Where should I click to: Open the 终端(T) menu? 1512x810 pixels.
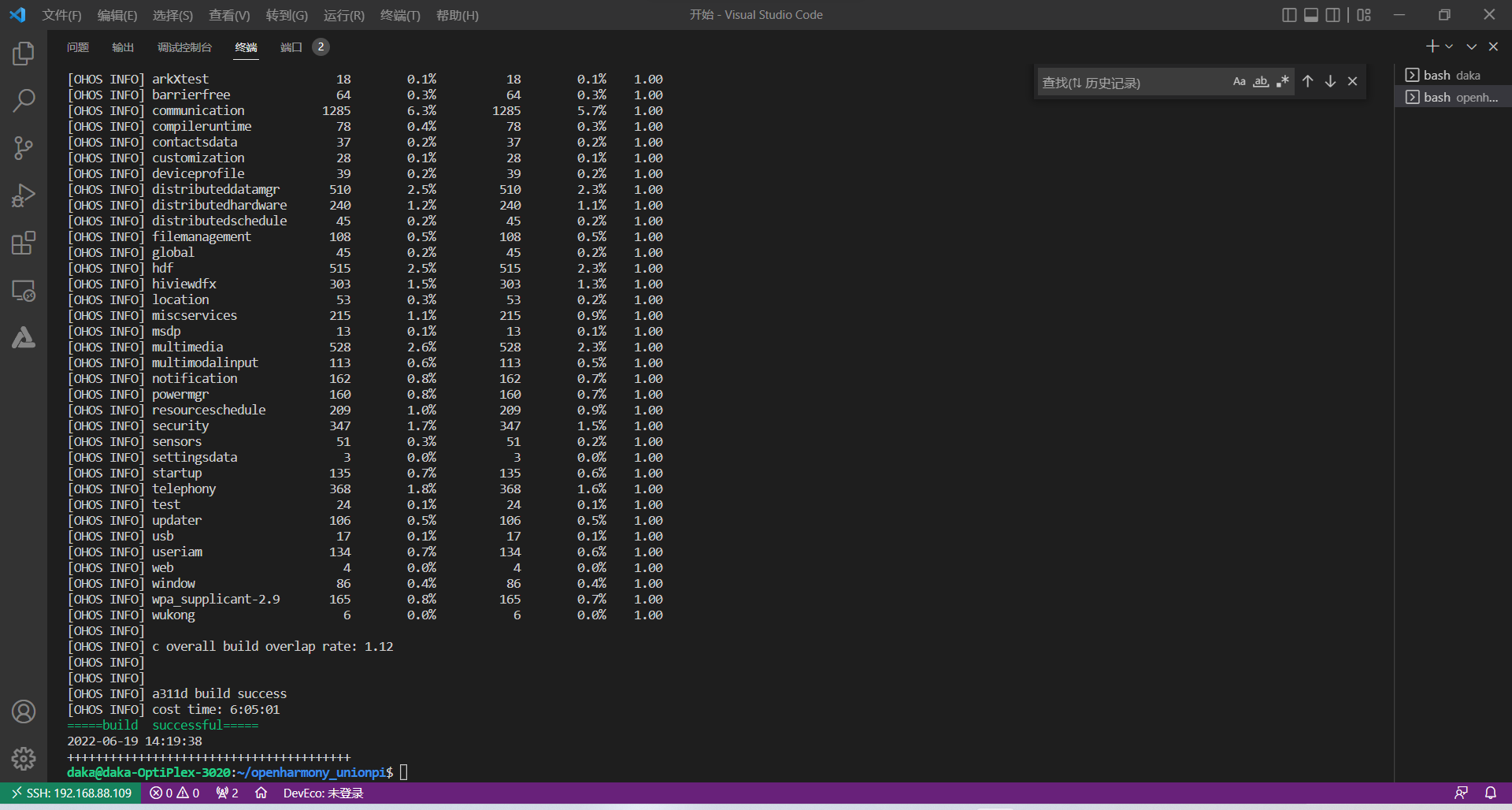coord(400,16)
